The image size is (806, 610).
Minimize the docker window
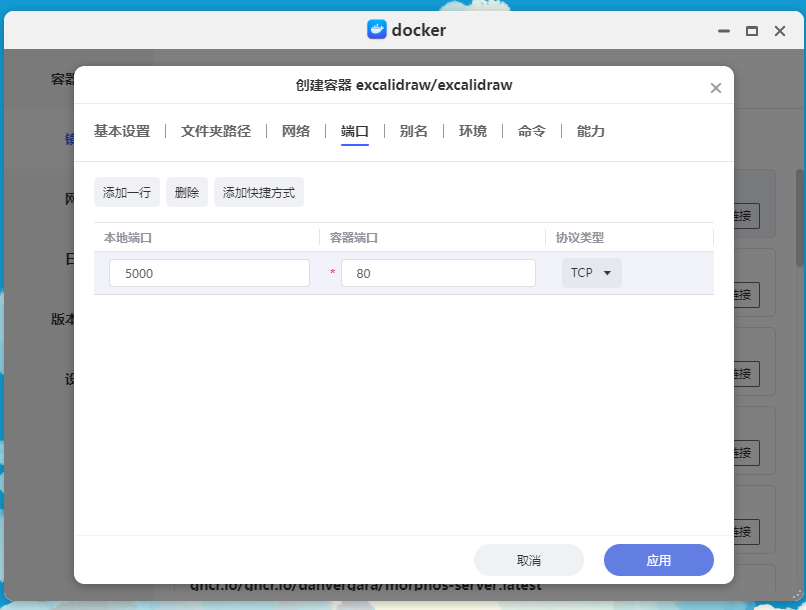724,31
